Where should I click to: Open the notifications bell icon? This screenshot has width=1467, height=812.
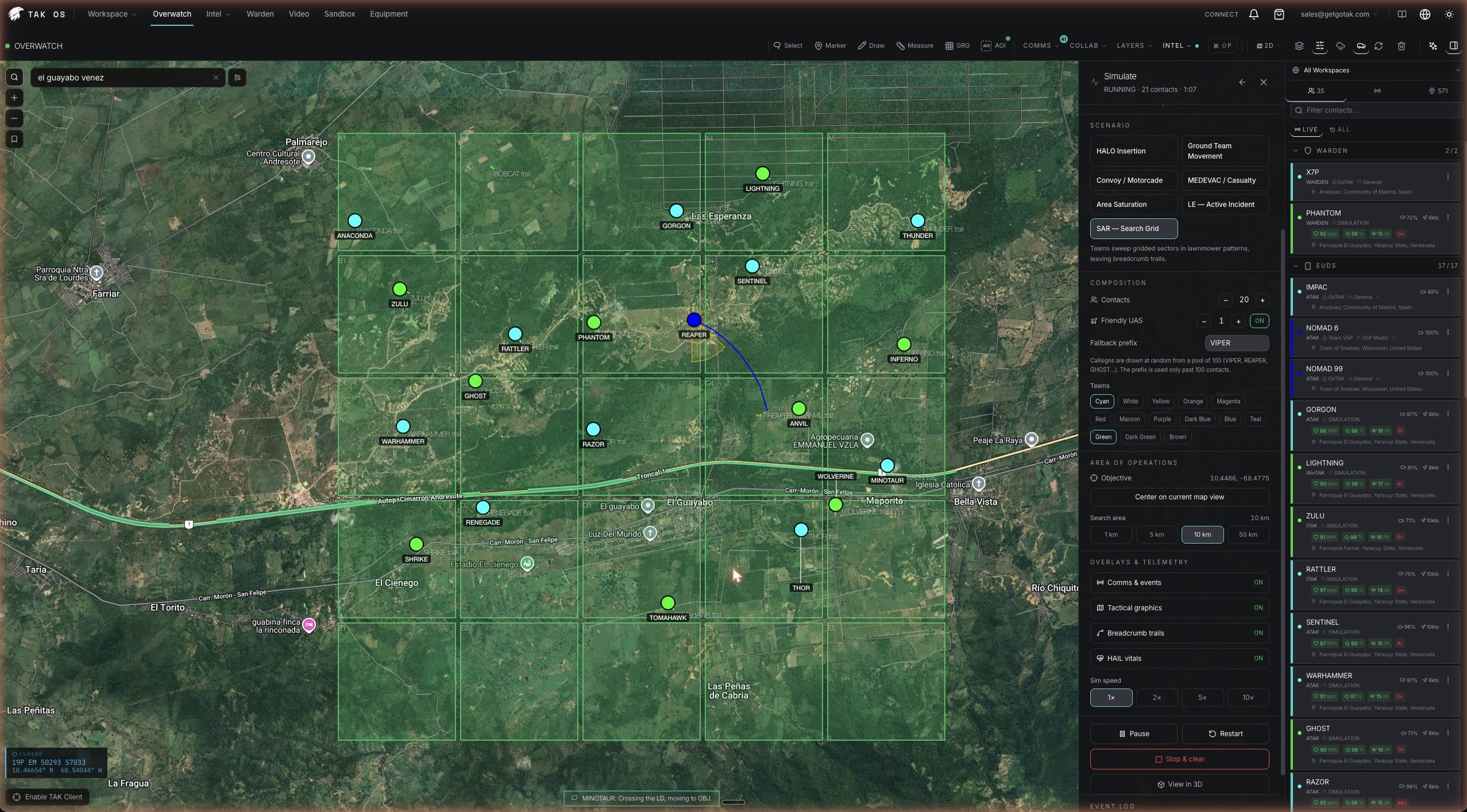(x=1254, y=14)
